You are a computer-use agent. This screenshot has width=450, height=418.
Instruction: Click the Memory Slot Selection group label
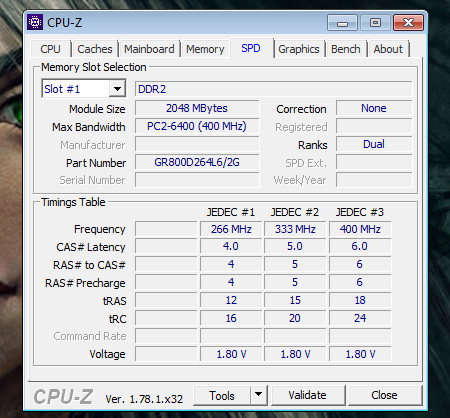coord(94,67)
